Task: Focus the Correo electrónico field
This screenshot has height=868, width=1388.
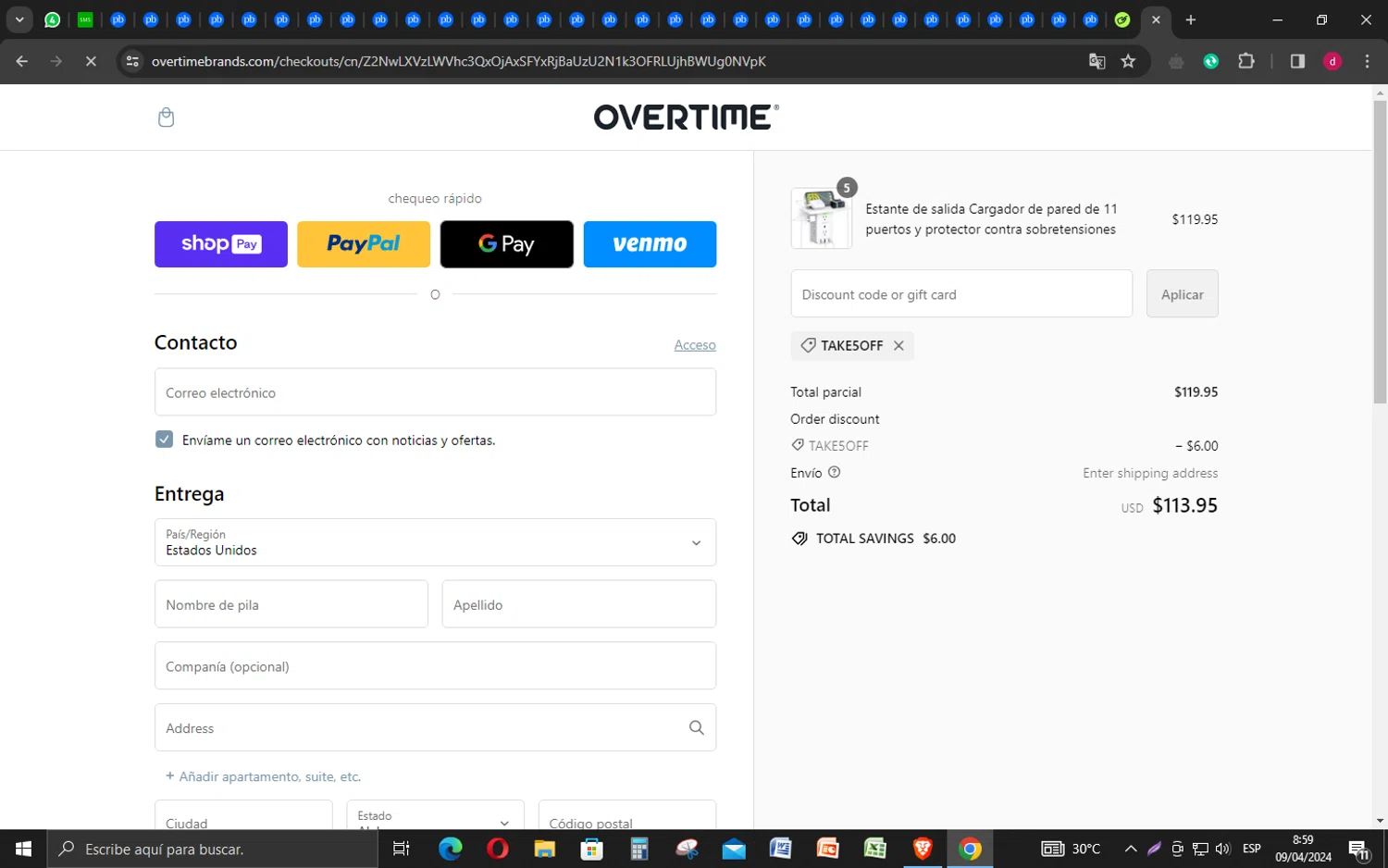Action: point(435,392)
